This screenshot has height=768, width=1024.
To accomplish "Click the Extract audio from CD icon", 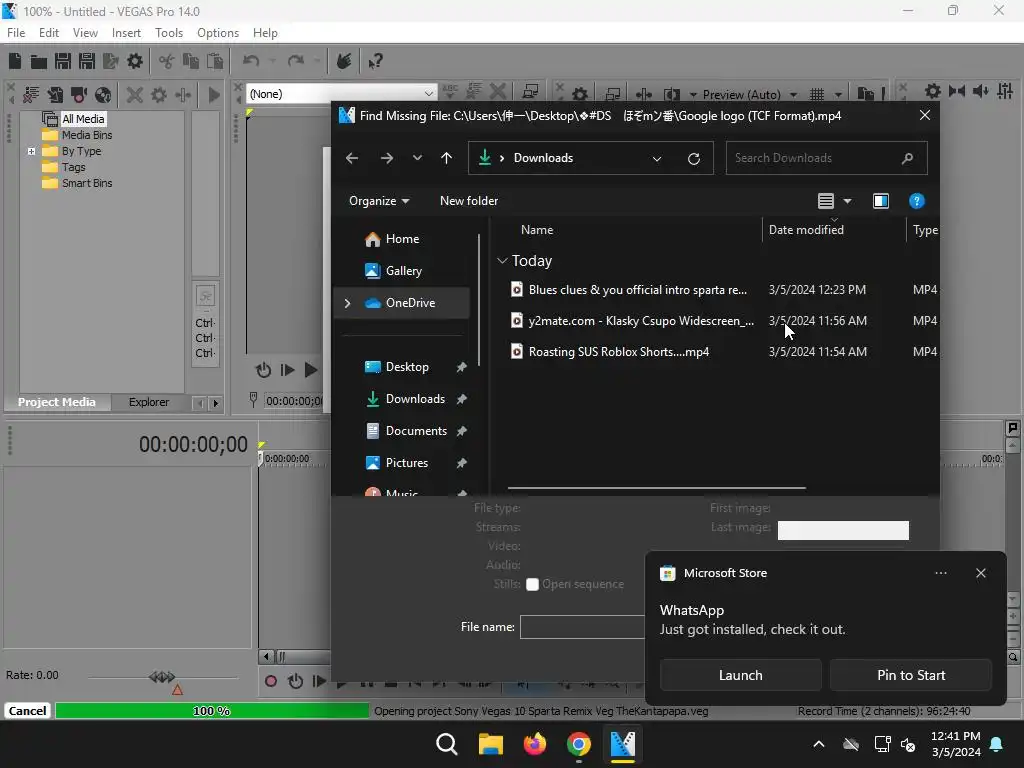I will point(103,95).
